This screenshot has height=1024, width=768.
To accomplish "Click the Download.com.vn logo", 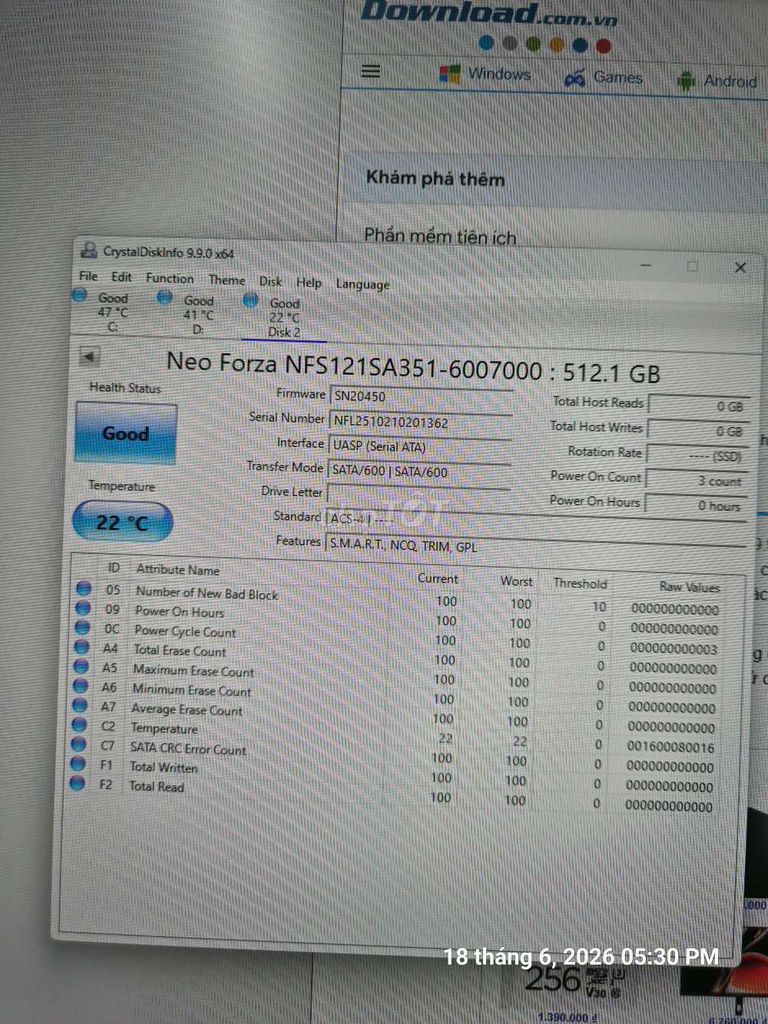I will [x=488, y=14].
